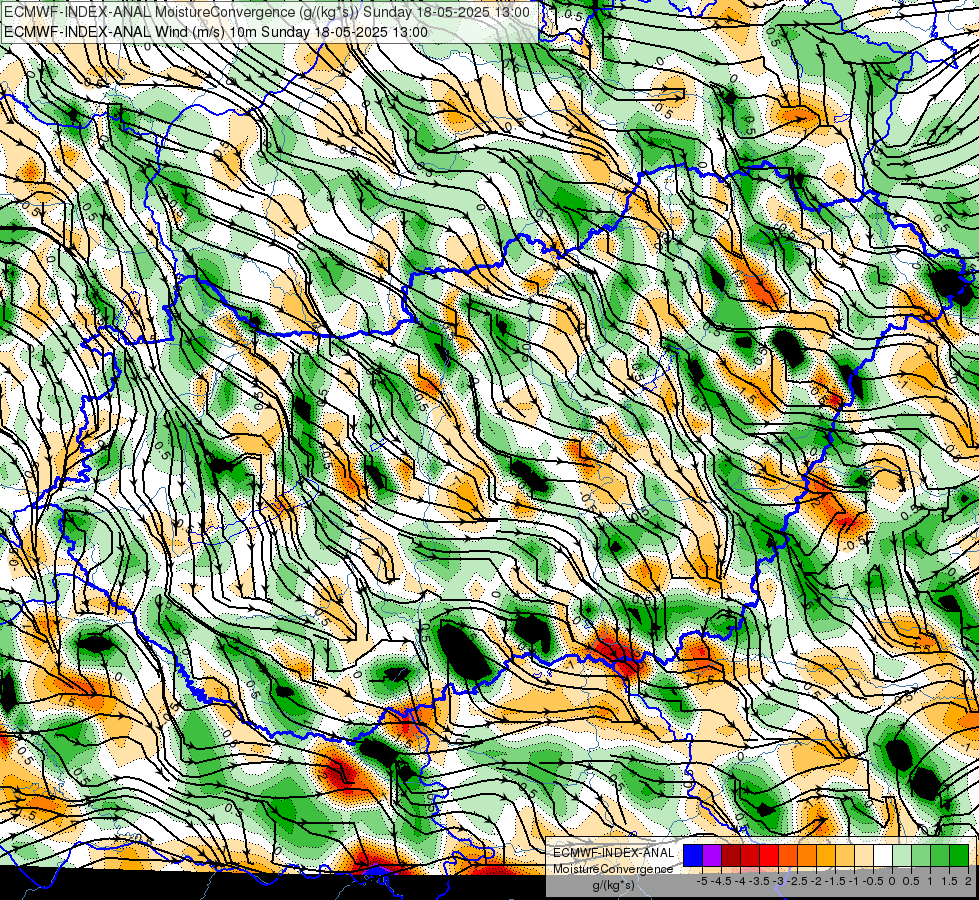The width and height of the screenshot is (979, 900).
Task: Pick the legend swatch between -4 and -3.5
Action: [750, 856]
